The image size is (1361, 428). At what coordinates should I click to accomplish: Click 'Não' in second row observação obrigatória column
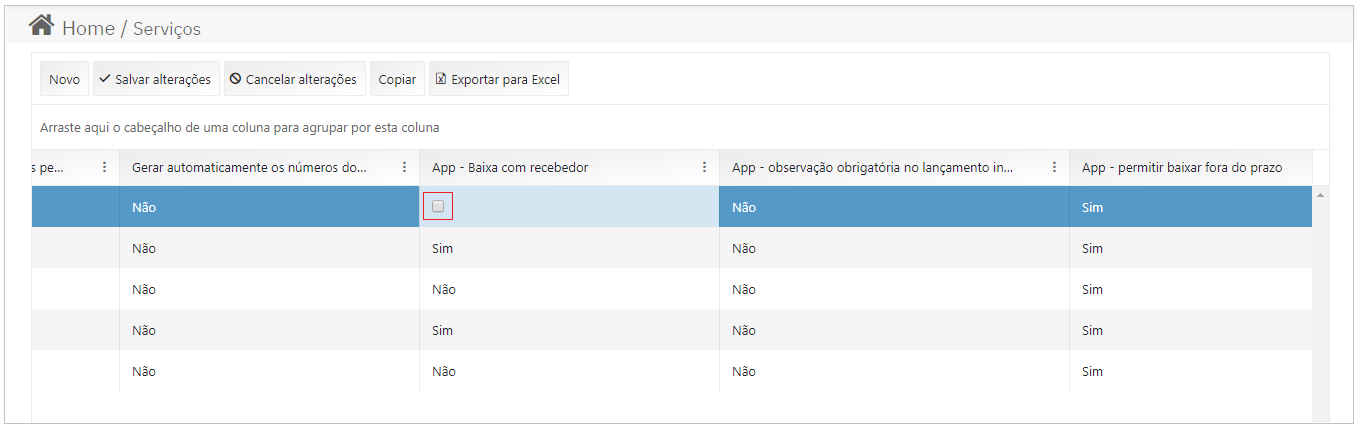(744, 248)
